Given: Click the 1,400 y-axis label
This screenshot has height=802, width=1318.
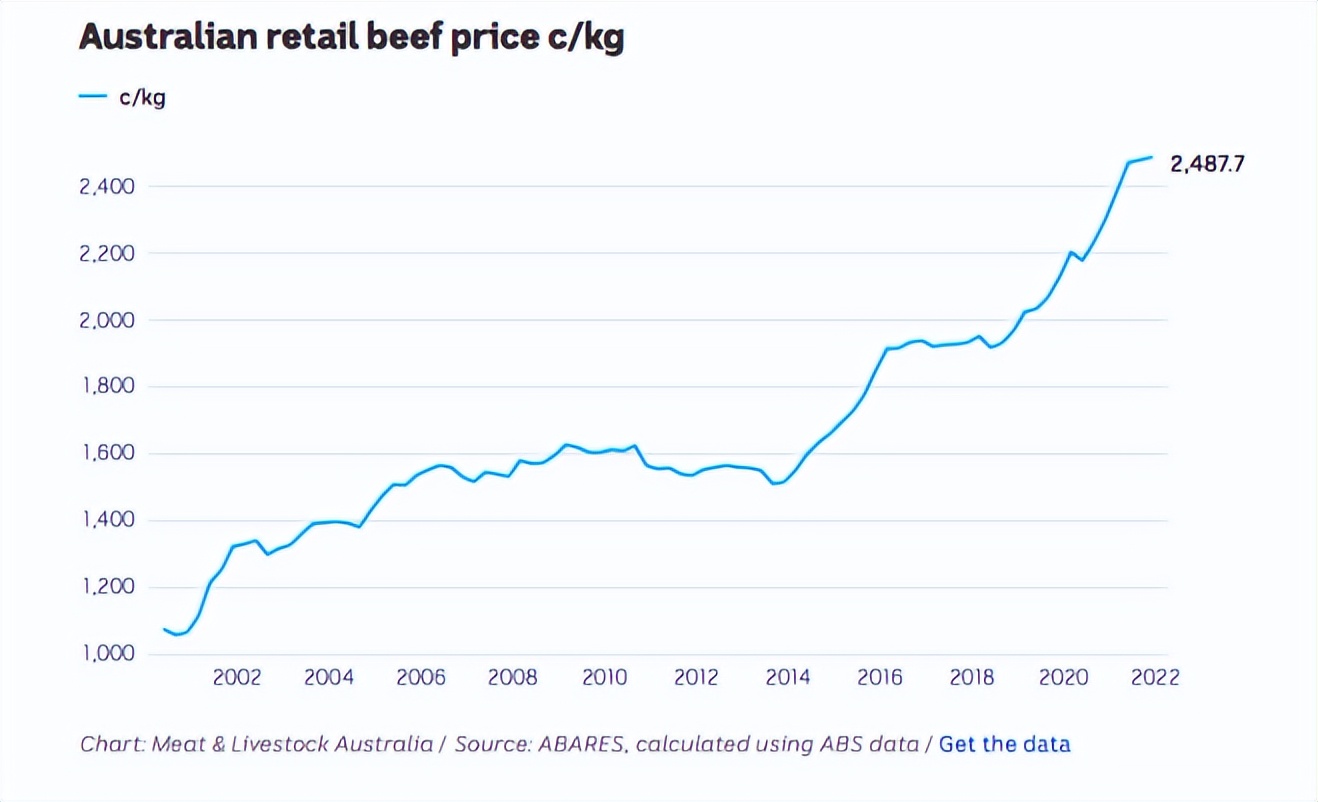Looking at the screenshot, I should pos(108,520).
